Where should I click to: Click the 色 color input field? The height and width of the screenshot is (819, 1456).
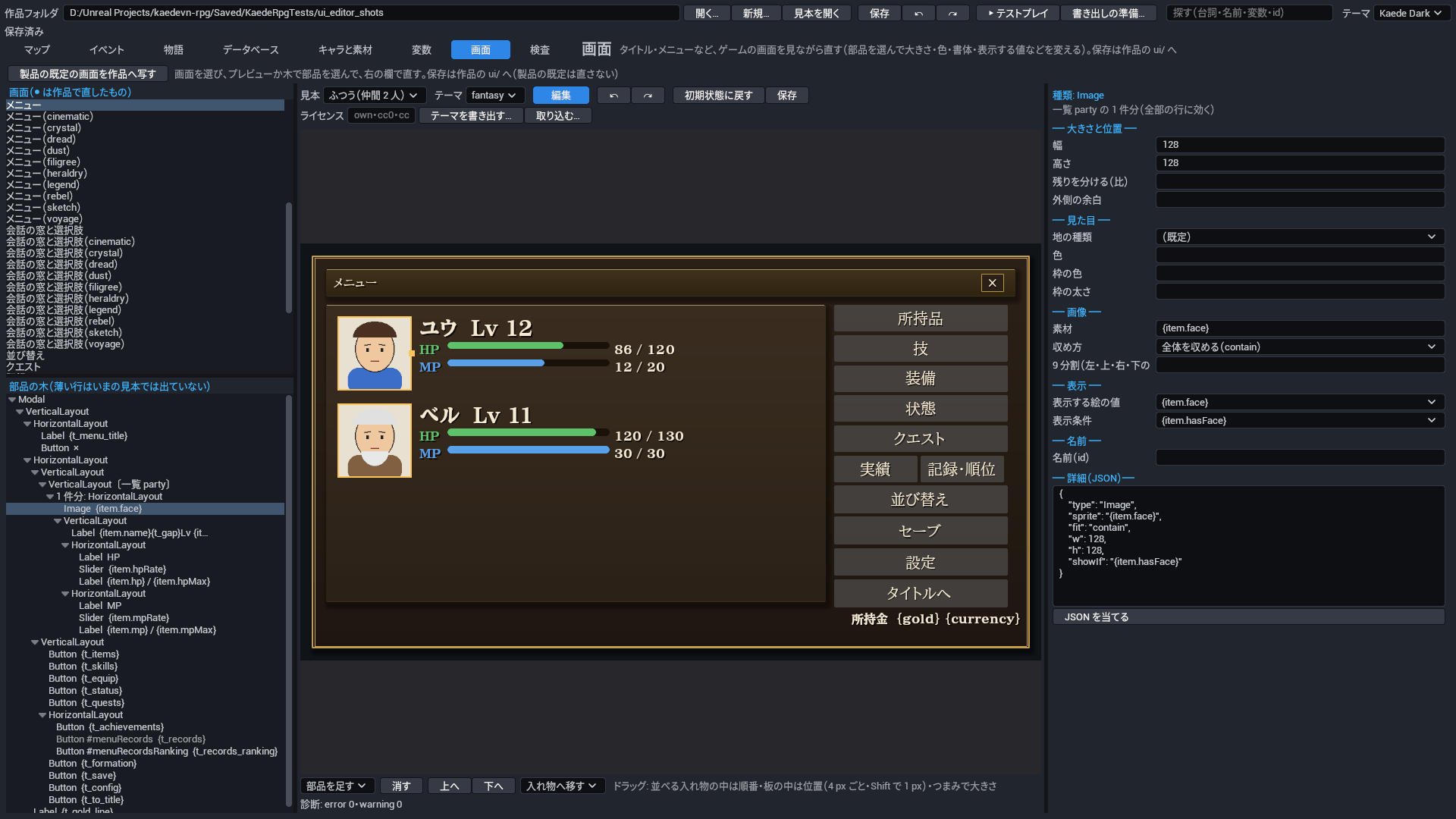point(1300,256)
